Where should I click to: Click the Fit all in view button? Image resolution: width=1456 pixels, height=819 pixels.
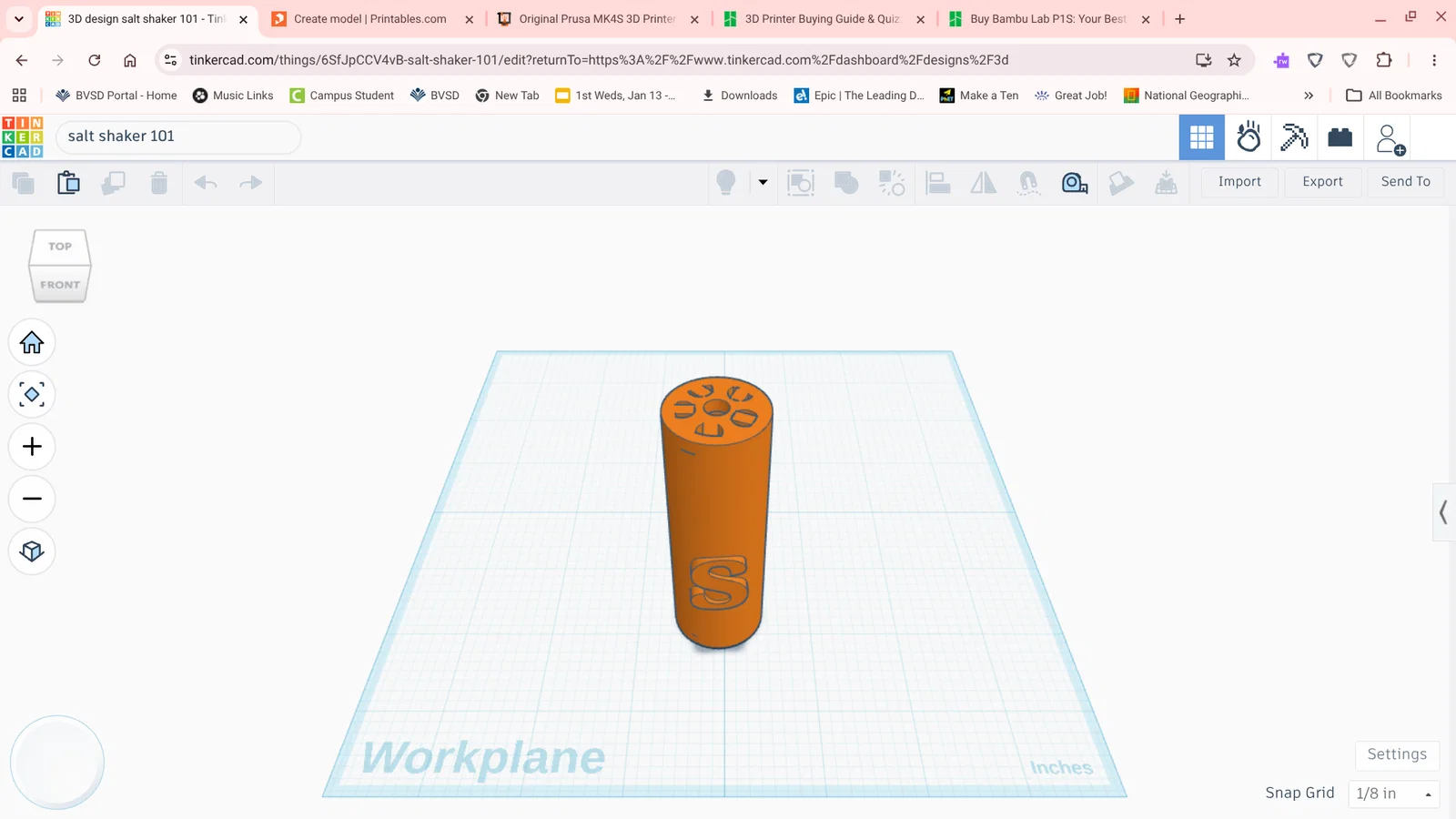point(32,395)
